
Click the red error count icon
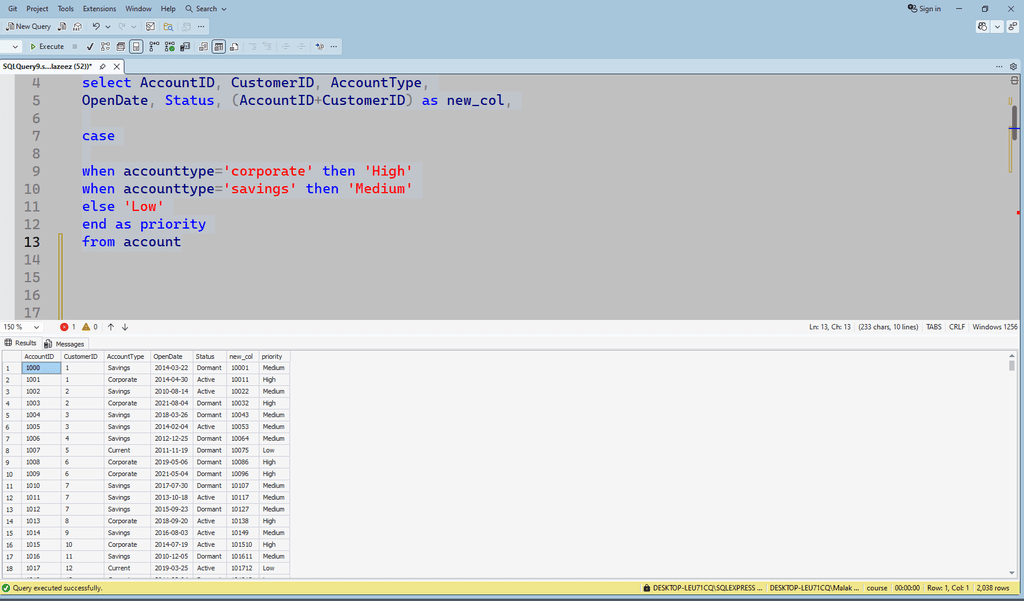point(65,327)
